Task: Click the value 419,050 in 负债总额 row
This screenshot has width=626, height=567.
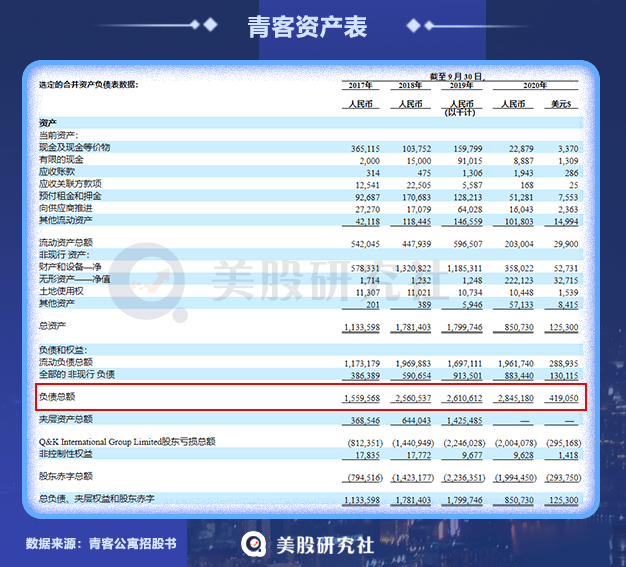Action: point(563,398)
